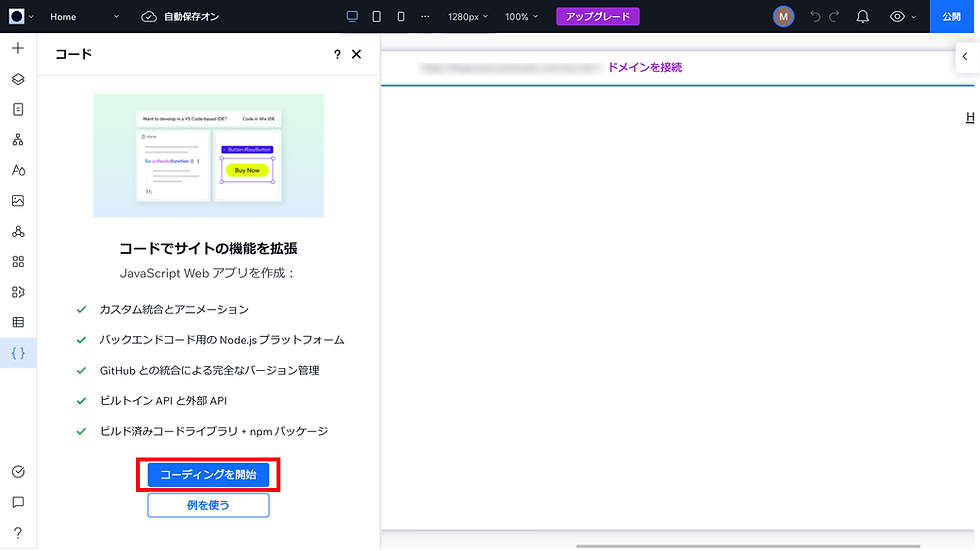
Task: Open the Site checker checkmark icon
Action: (x=18, y=472)
